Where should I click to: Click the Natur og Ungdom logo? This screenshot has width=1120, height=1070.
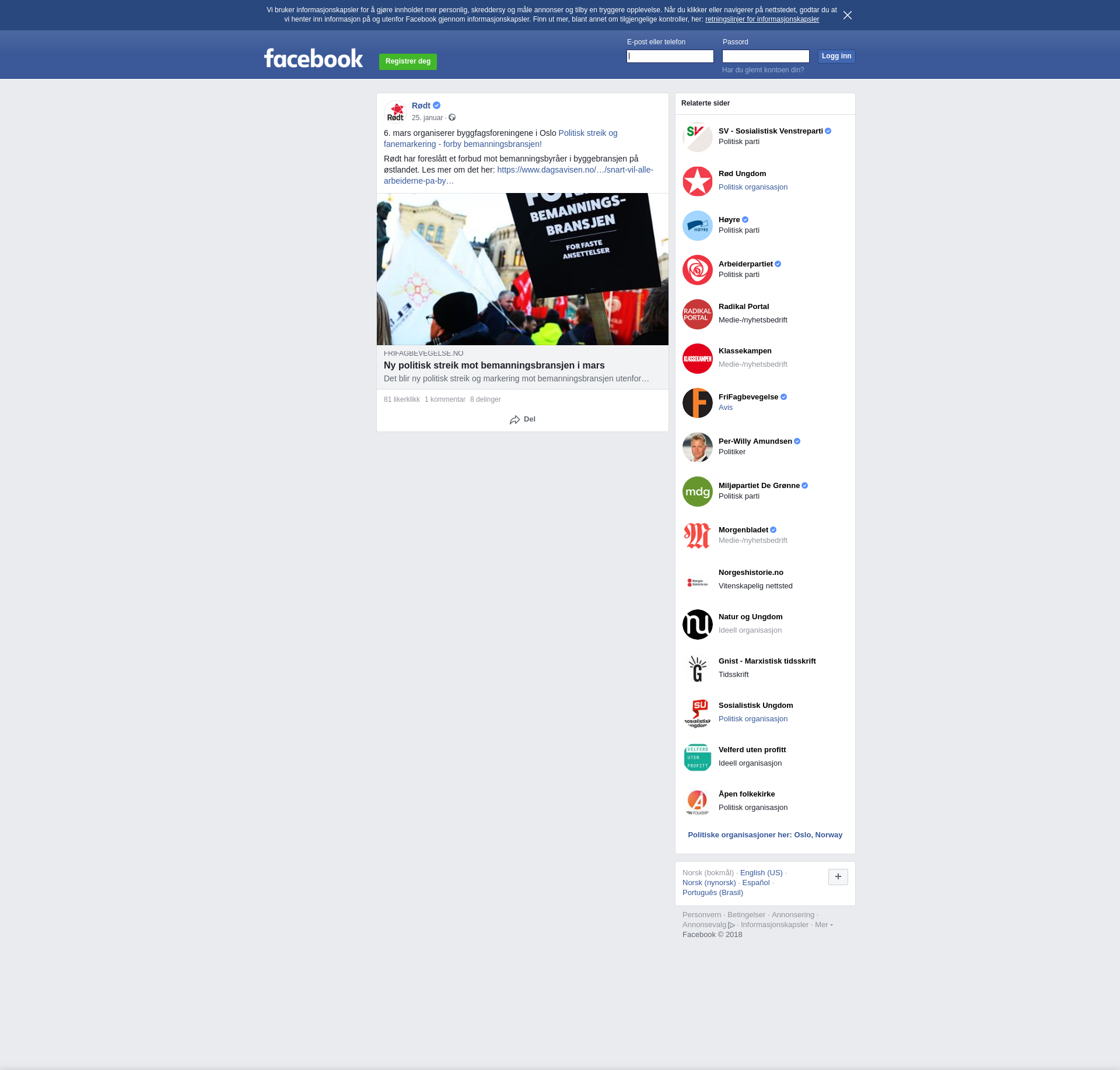pyautogui.click(x=698, y=625)
